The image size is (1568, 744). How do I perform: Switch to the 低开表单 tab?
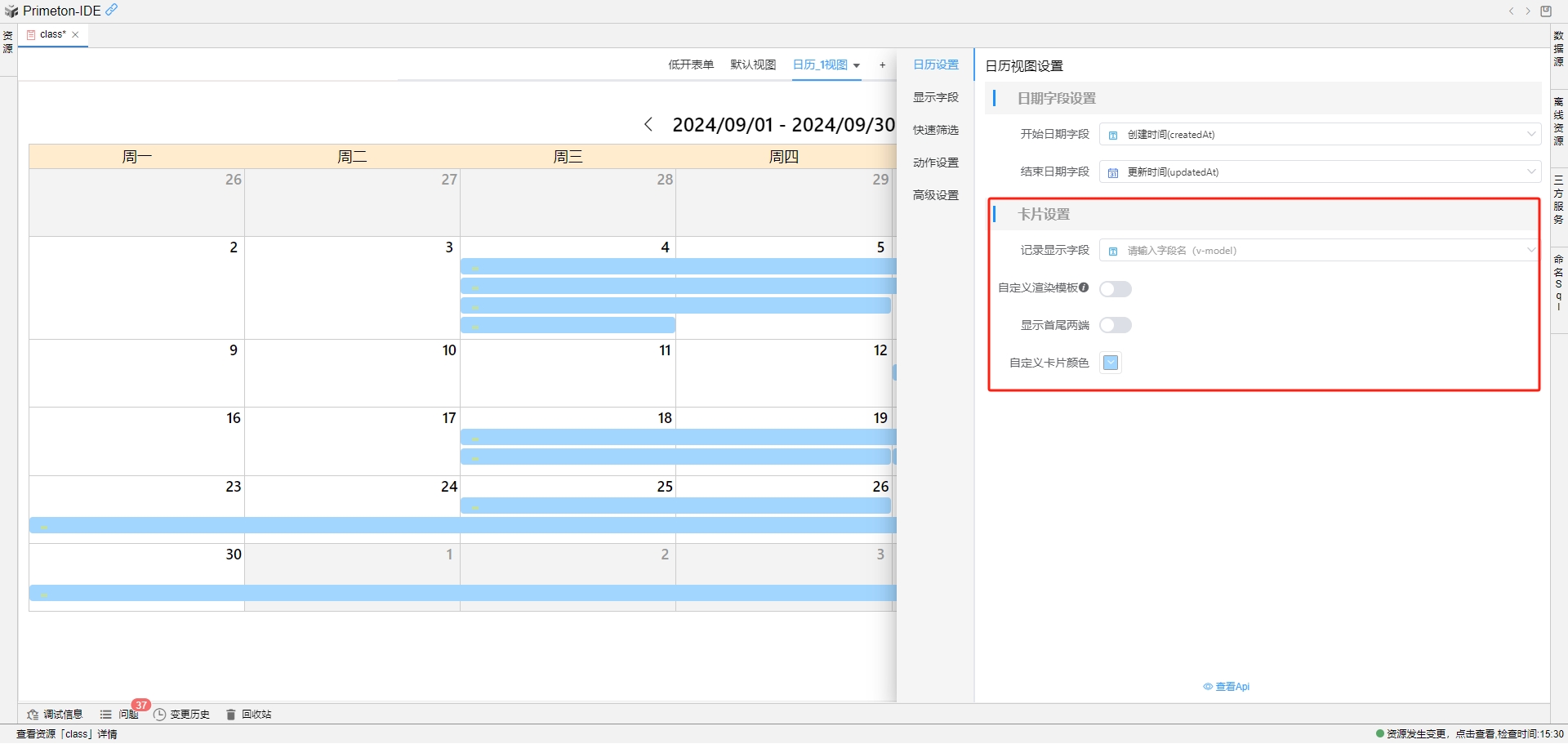pos(690,65)
